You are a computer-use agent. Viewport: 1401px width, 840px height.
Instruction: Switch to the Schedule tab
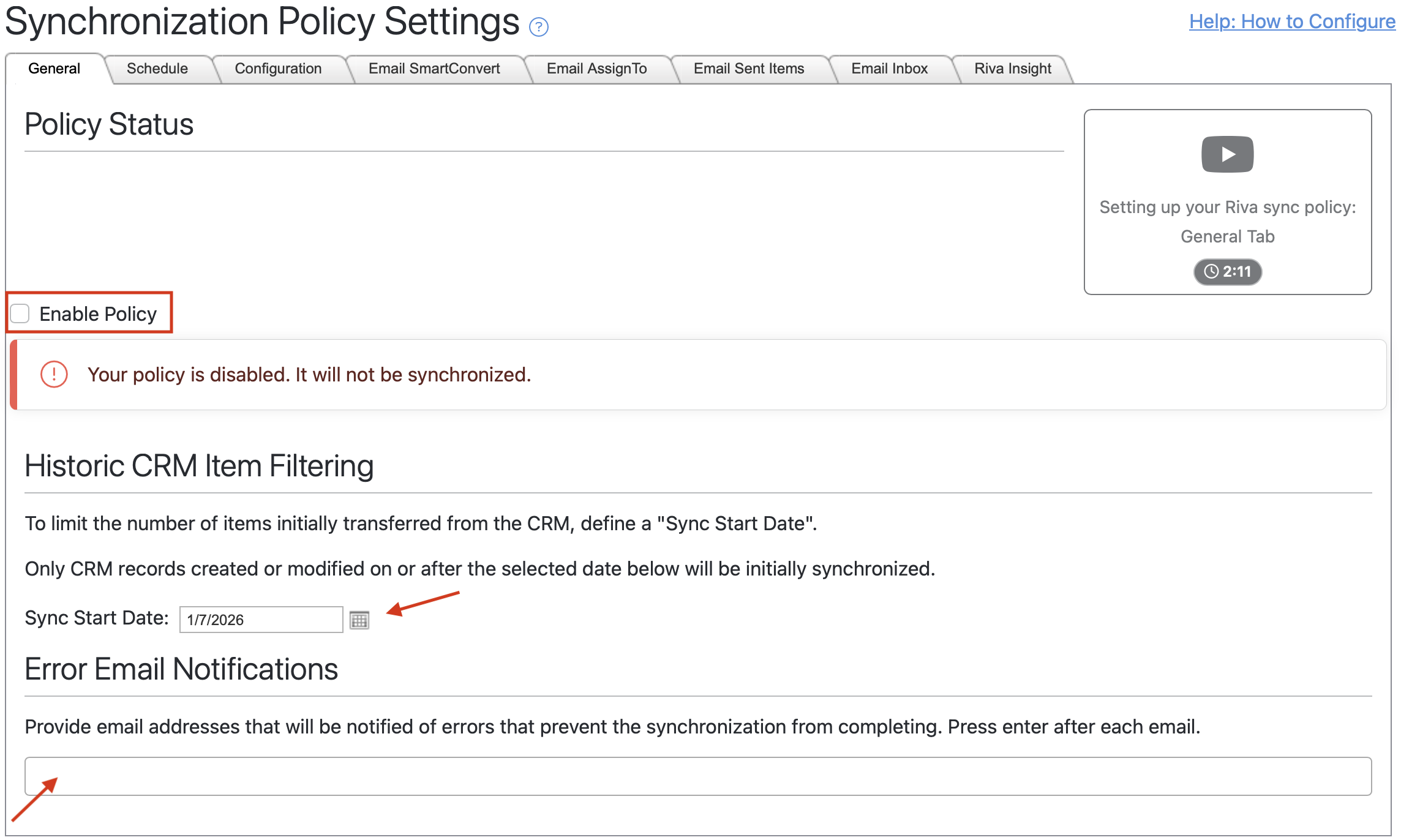[x=157, y=69]
